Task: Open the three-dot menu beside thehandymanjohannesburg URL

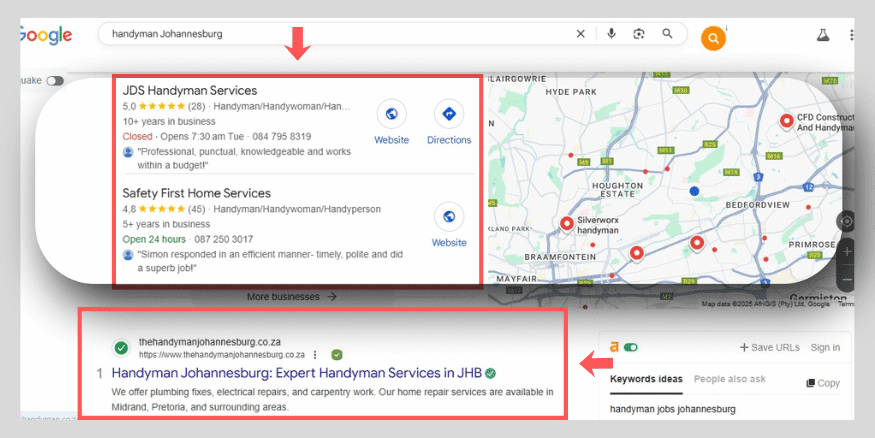Action: (316, 354)
